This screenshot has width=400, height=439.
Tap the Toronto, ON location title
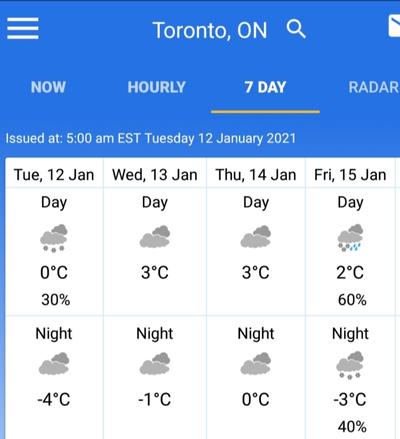tap(210, 30)
